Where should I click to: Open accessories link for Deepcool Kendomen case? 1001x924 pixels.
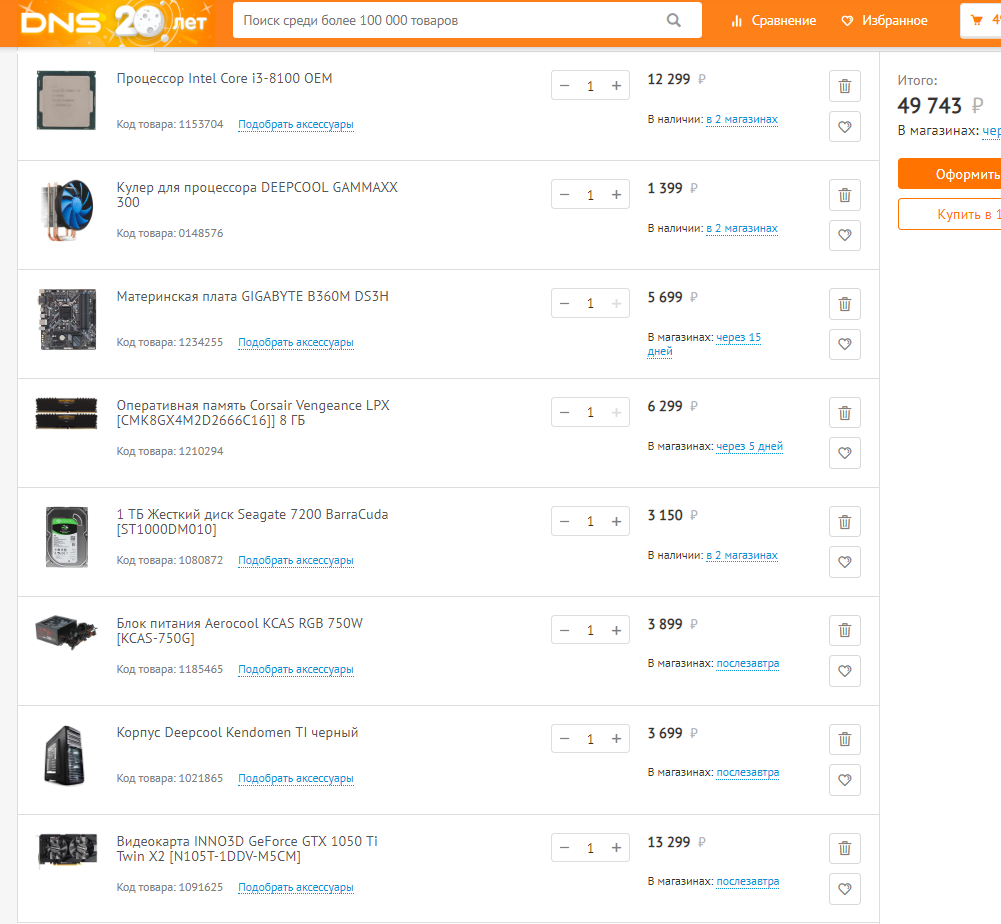click(x=296, y=778)
